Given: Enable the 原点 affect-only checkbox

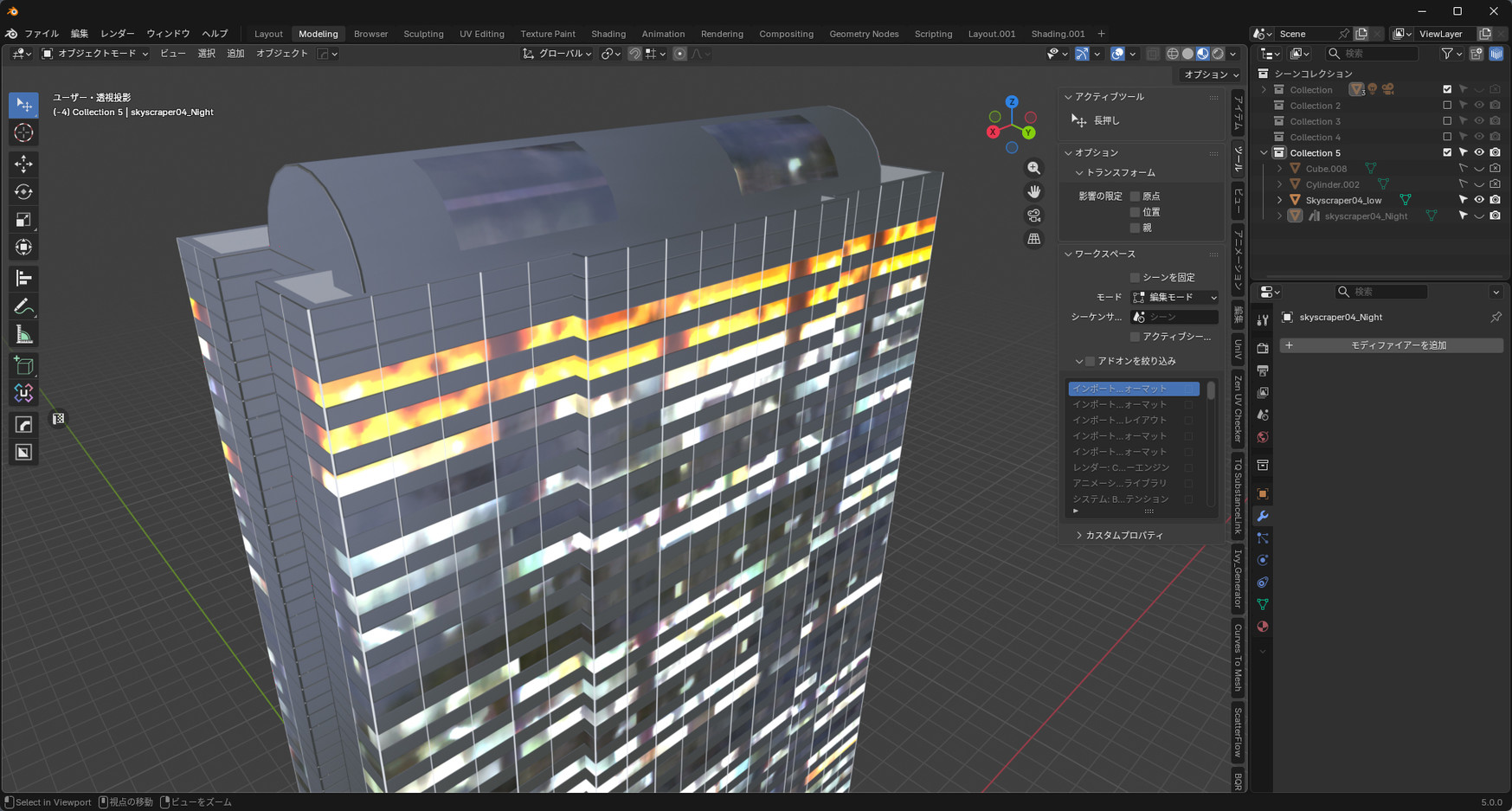Looking at the screenshot, I should pos(1135,196).
